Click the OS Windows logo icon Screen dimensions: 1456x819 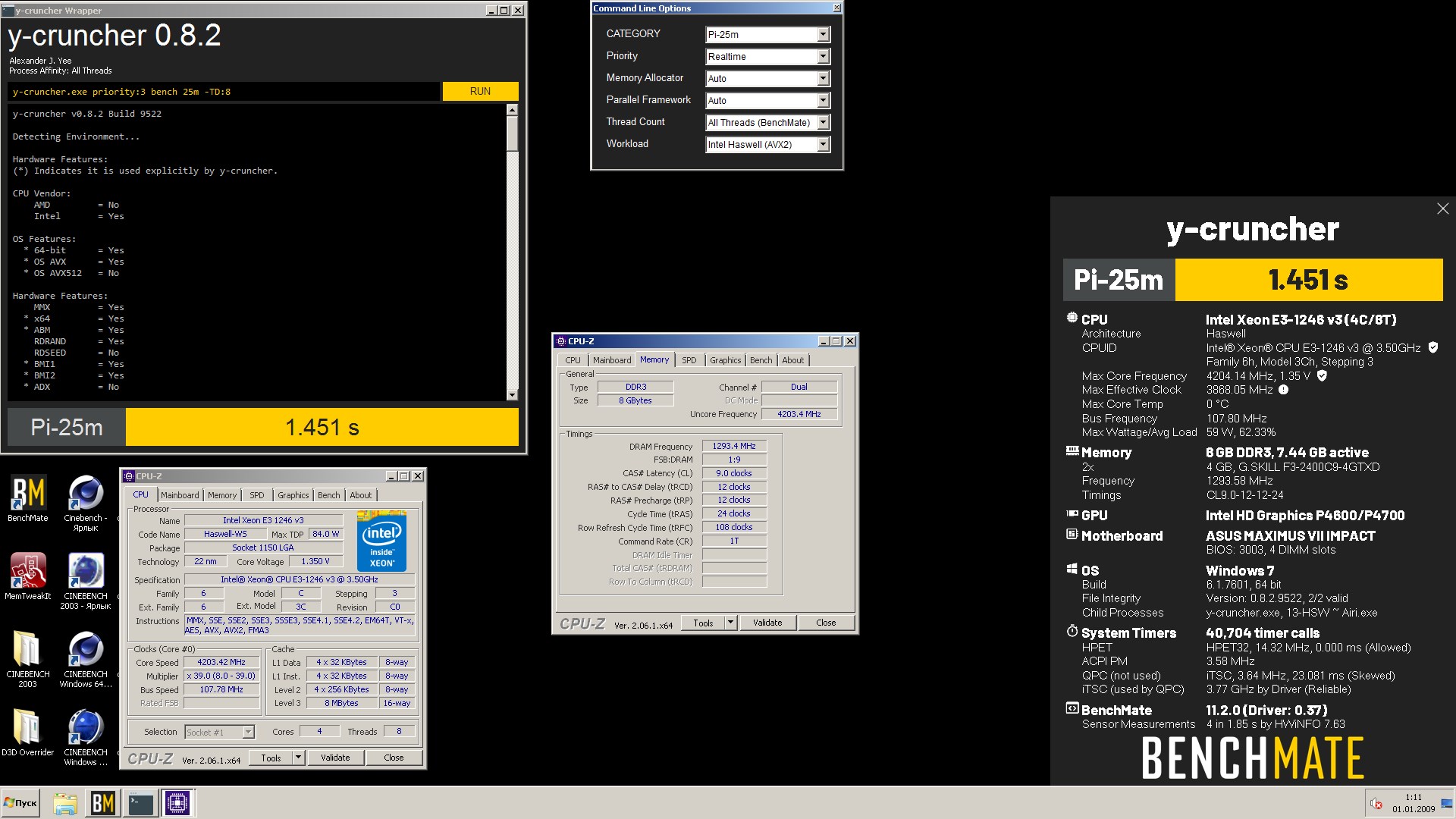[x=1072, y=569]
